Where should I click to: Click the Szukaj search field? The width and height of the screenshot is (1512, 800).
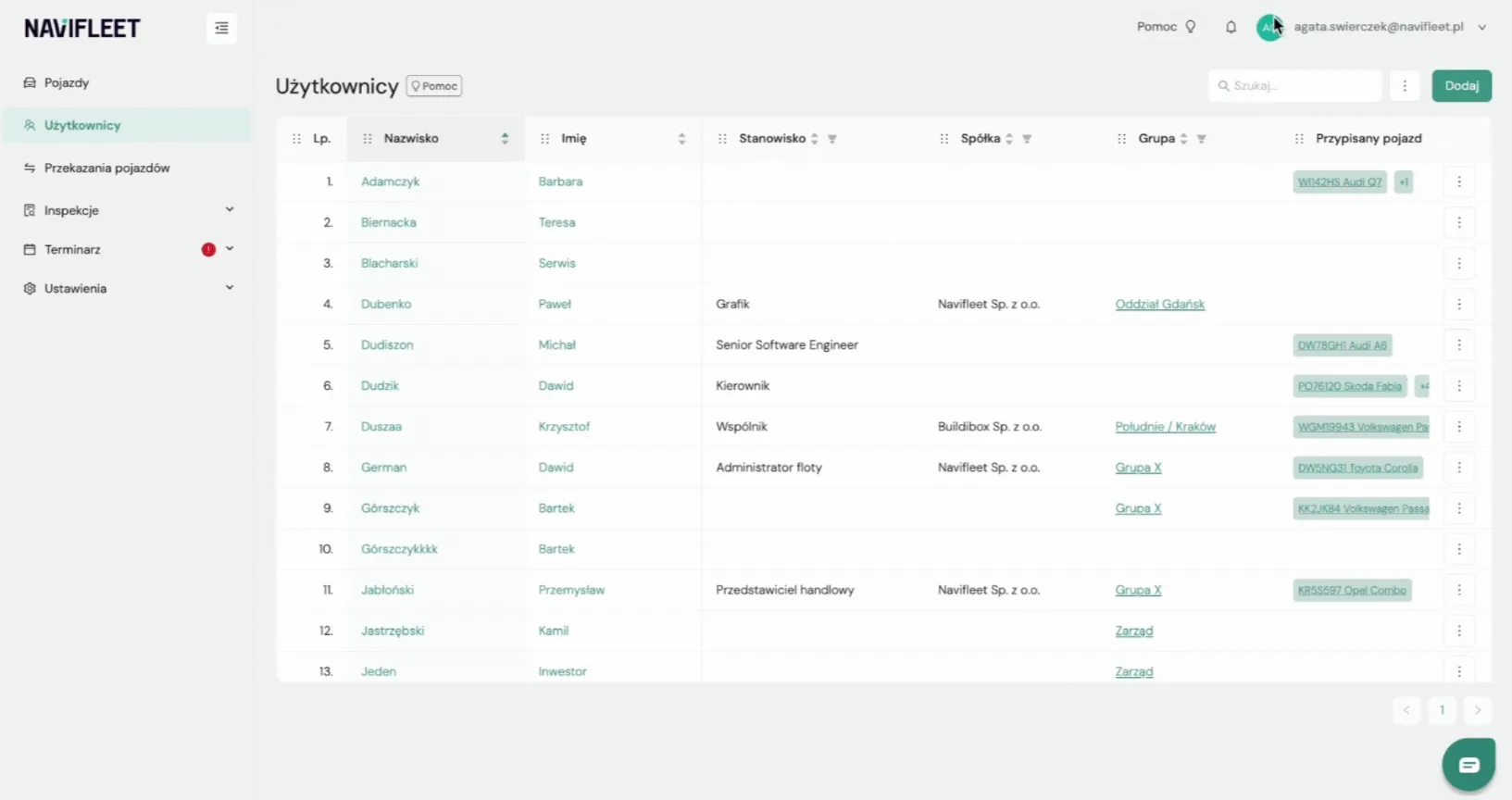point(1295,86)
